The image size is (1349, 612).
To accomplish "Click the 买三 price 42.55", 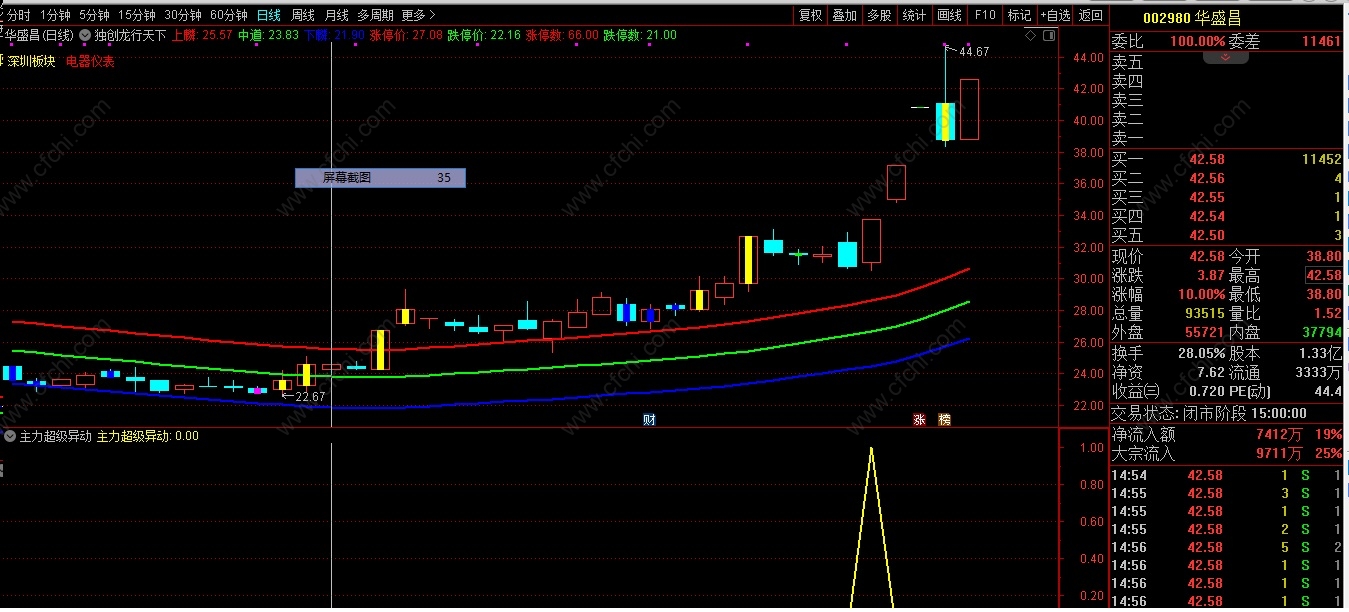I will click(1206, 197).
